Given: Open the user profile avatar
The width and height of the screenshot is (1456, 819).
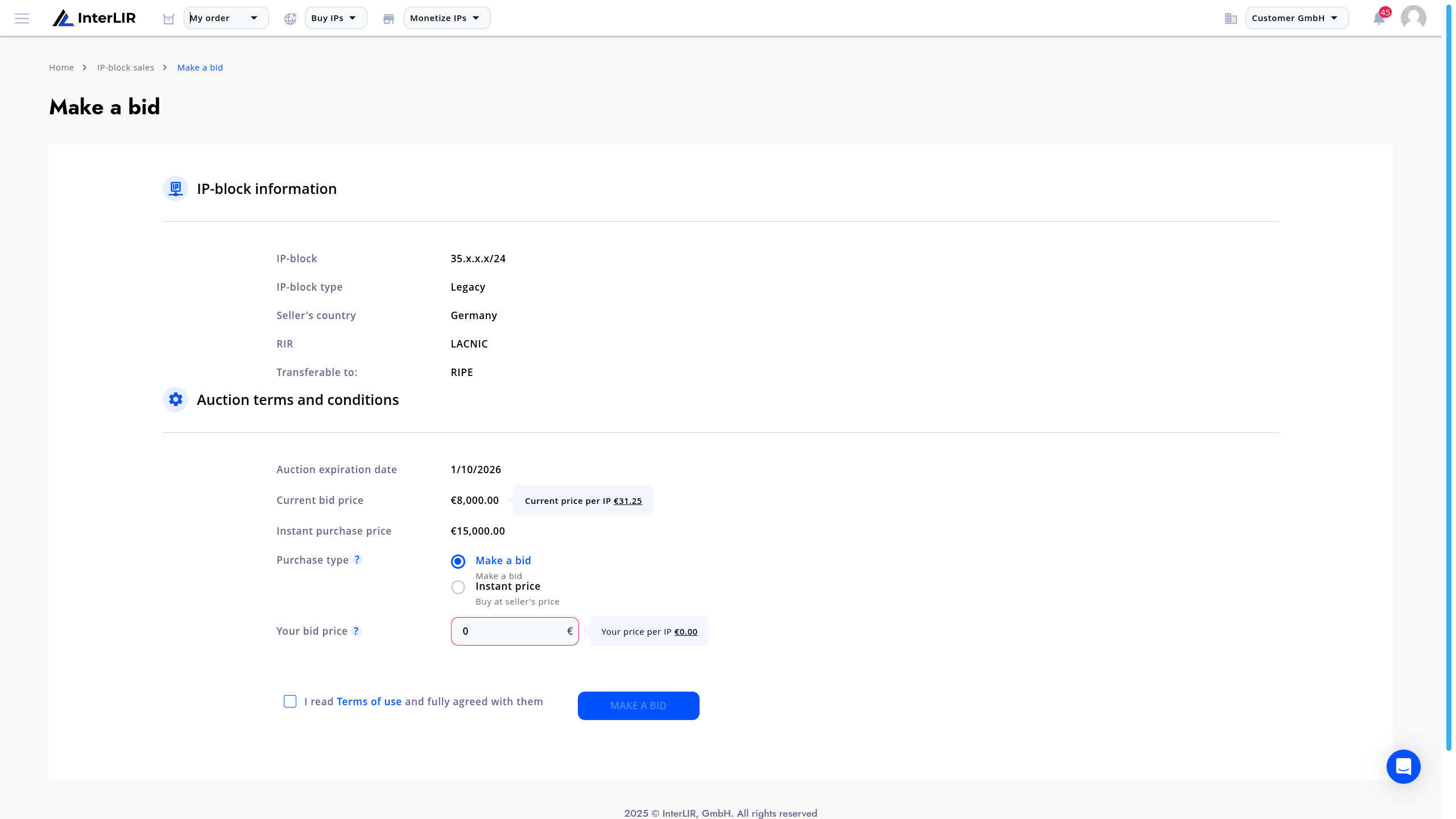Looking at the screenshot, I should tap(1413, 18).
